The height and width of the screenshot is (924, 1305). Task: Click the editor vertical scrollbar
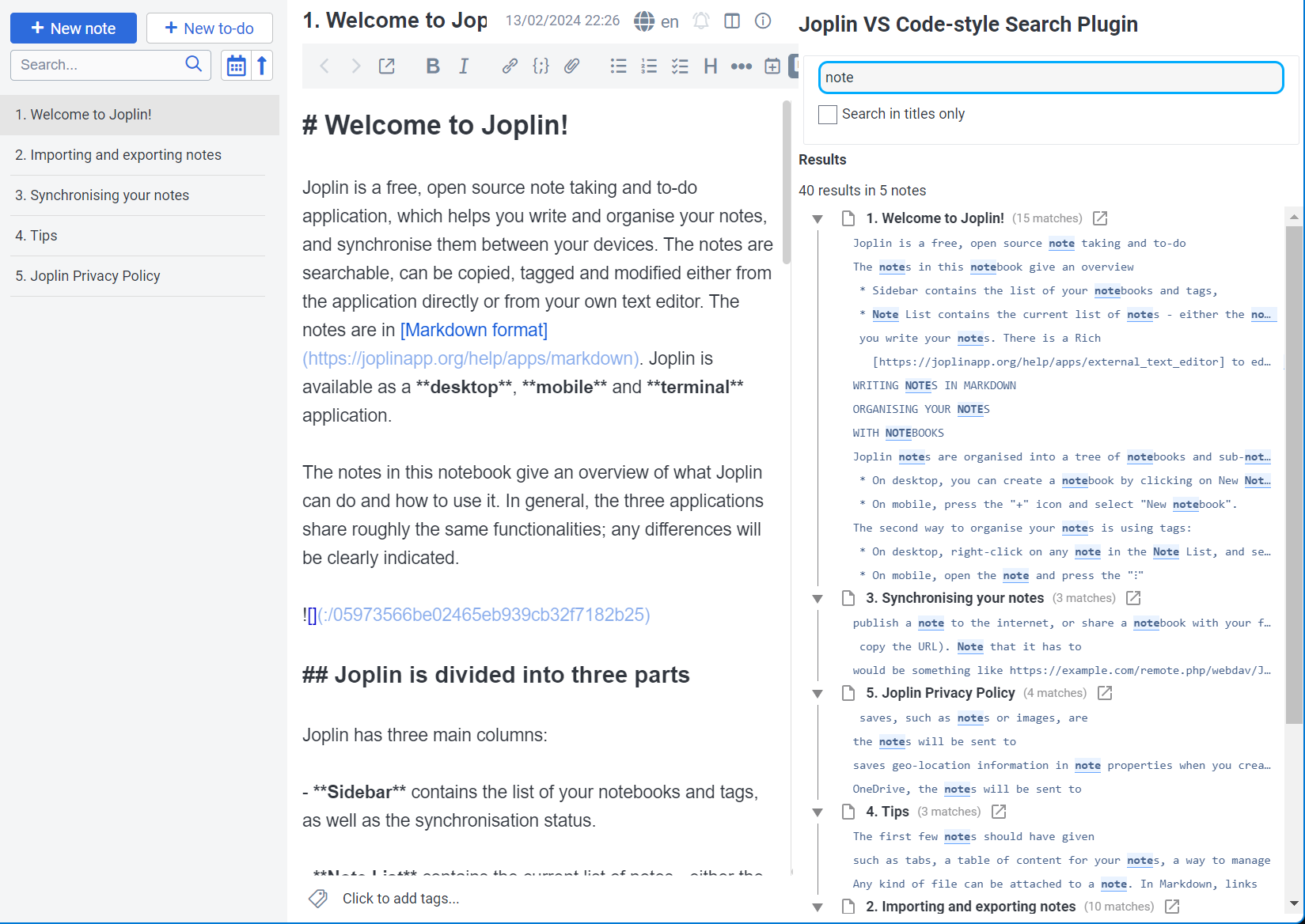click(x=787, y=184)
